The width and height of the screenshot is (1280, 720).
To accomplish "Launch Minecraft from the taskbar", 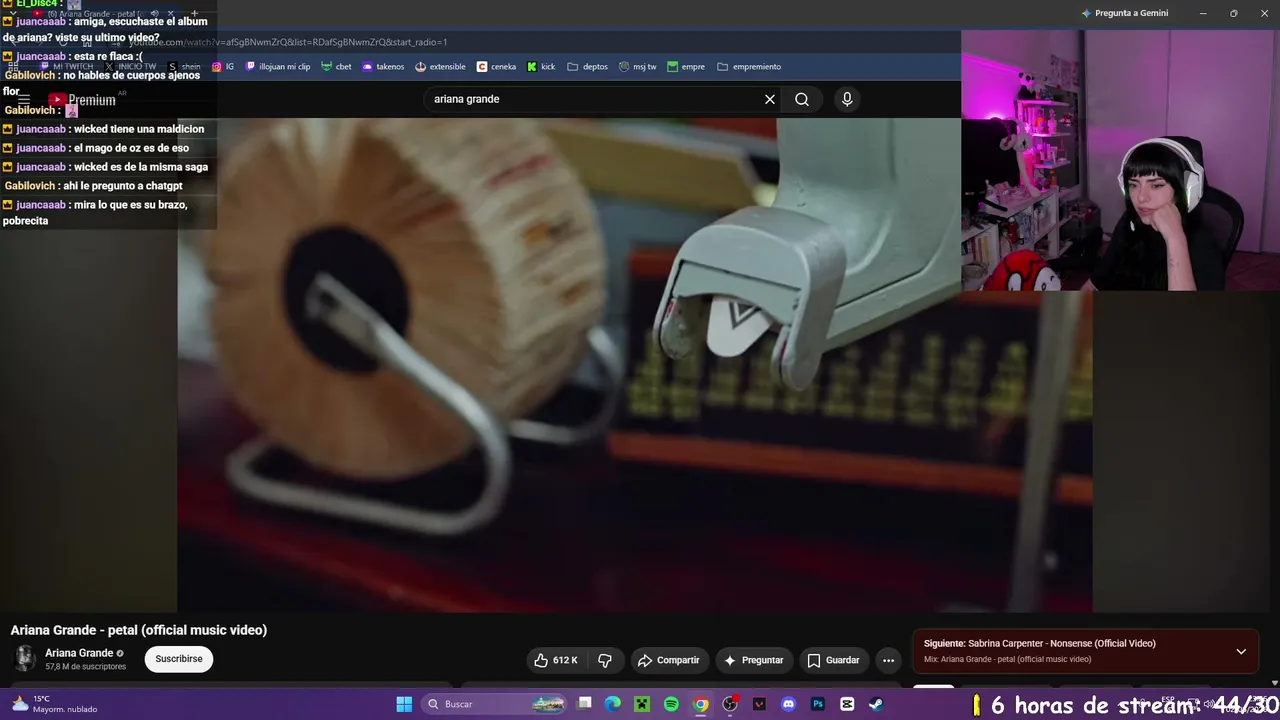I will 642,704.
